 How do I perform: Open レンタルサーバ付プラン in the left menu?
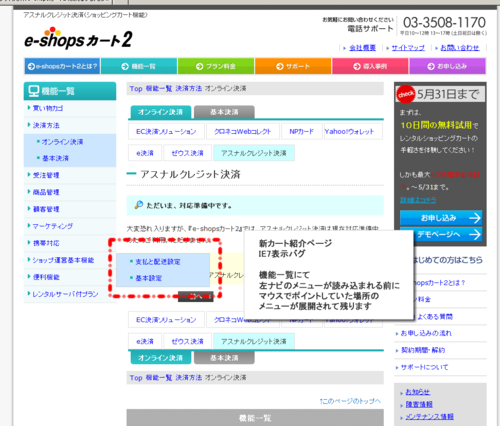tap(65, 294)
